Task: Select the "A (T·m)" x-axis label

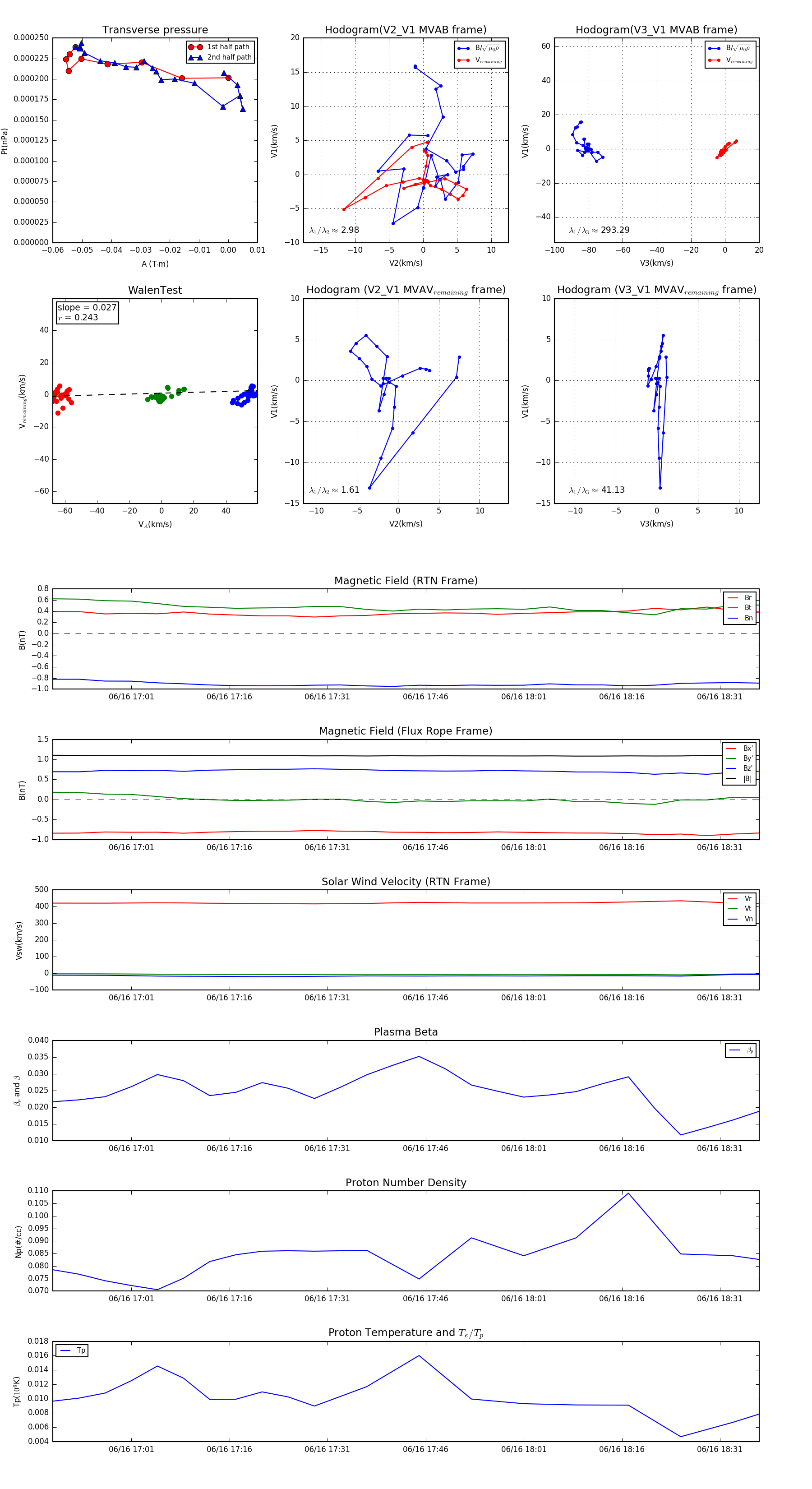Action: (x=155, y=264)
